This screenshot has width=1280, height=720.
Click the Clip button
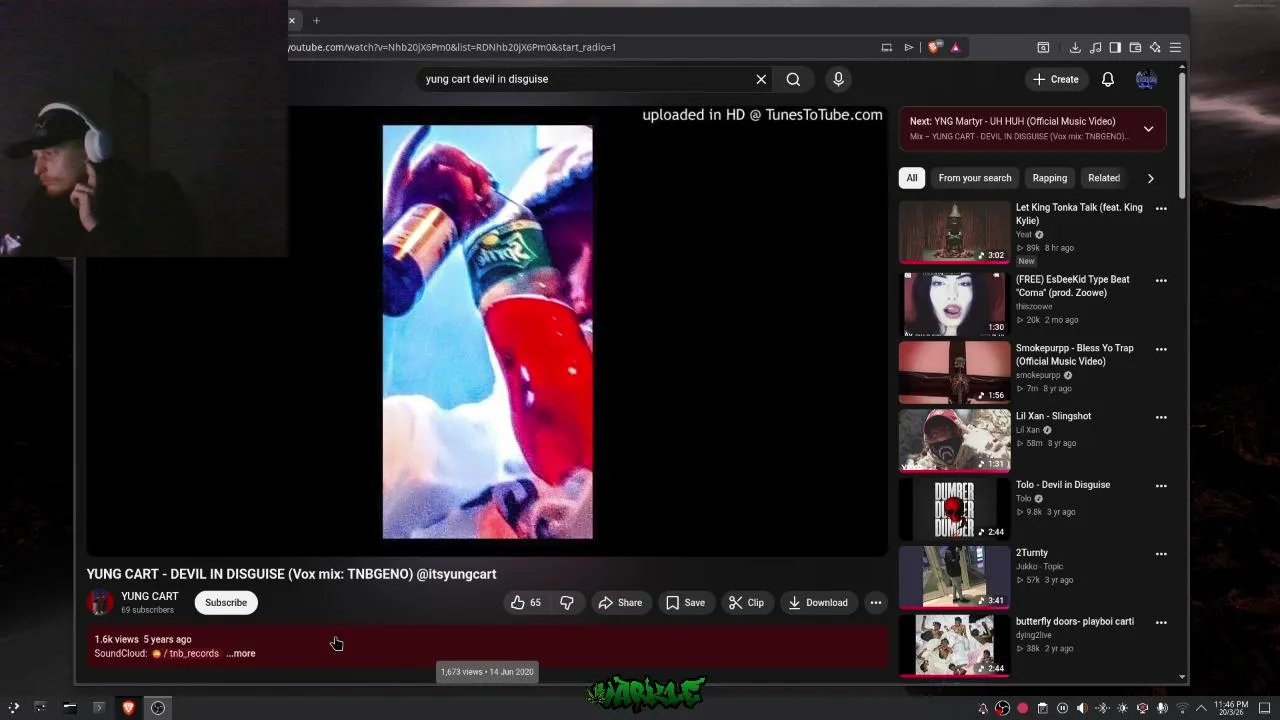click(746, 602)
